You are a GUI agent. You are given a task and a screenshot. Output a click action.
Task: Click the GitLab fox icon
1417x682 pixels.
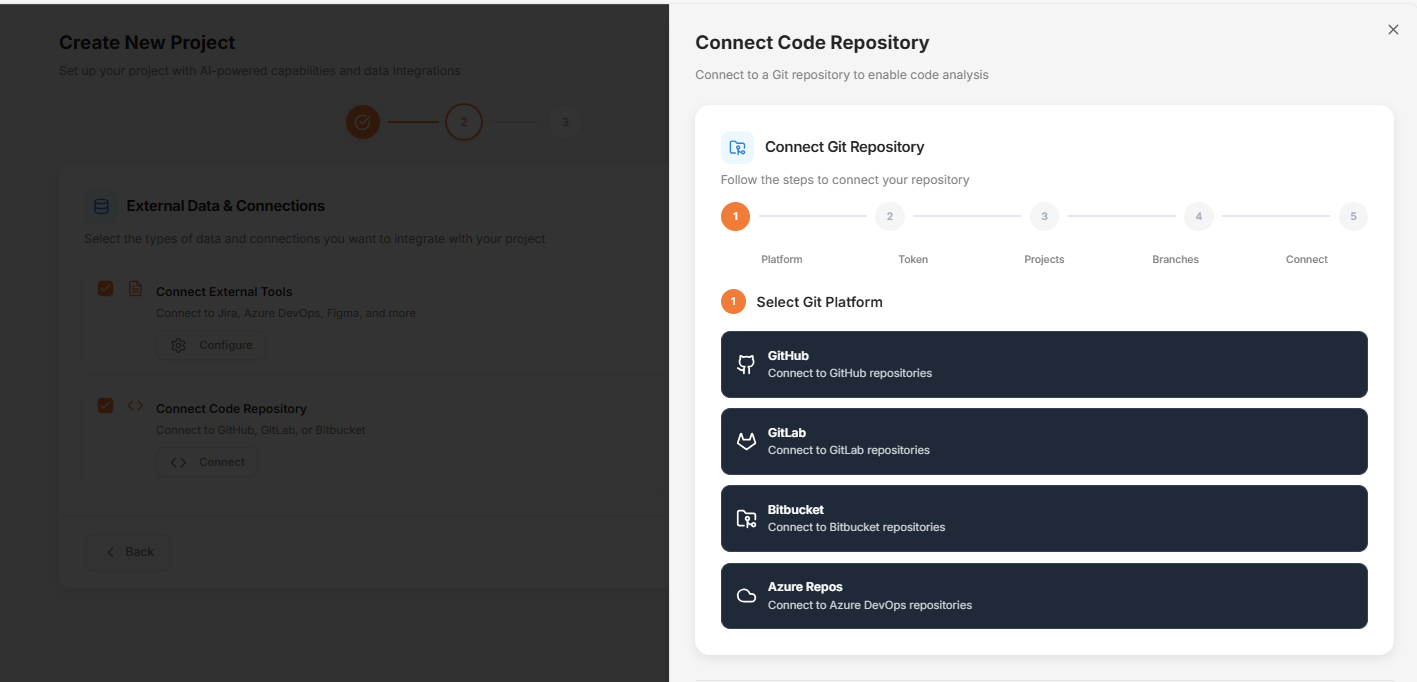746,441
